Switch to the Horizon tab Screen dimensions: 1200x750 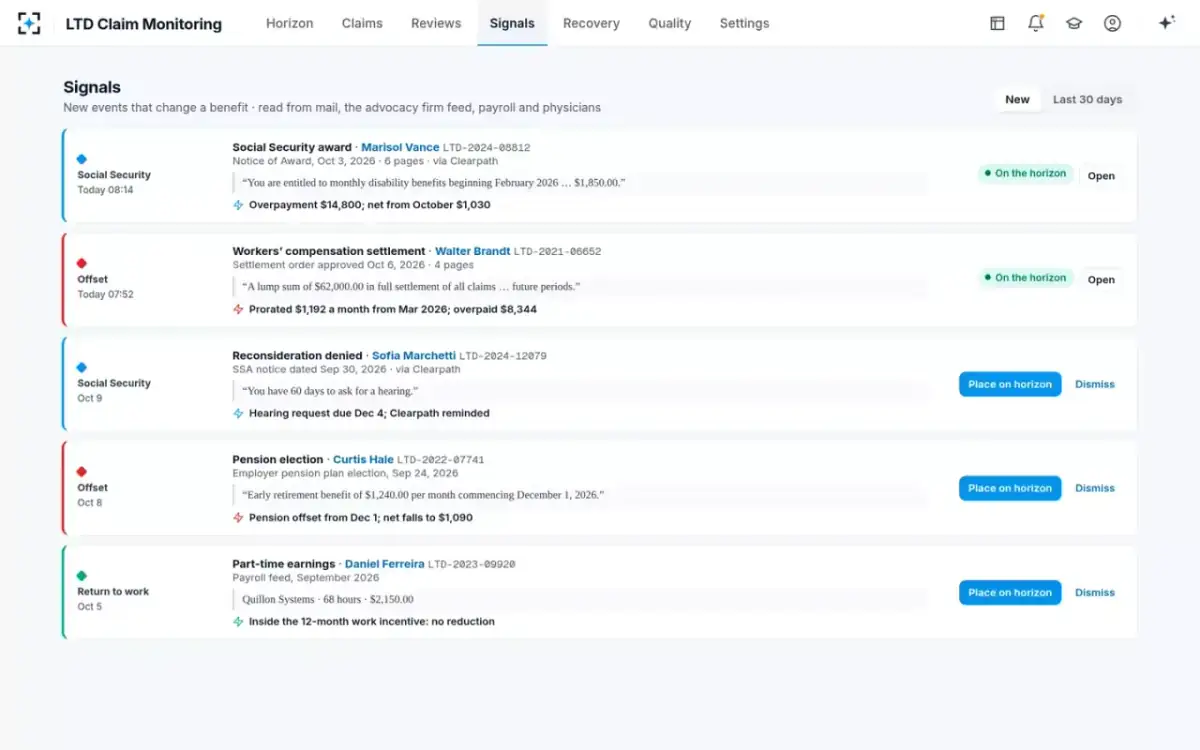(x=289, y=23)
